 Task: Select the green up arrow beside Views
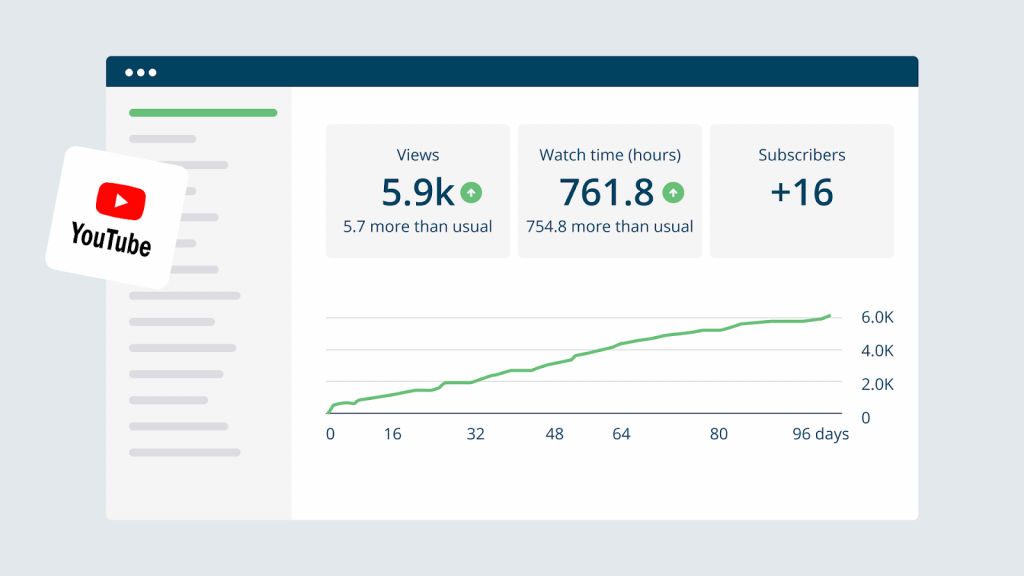pyautogui.click(x=472, y=193)
